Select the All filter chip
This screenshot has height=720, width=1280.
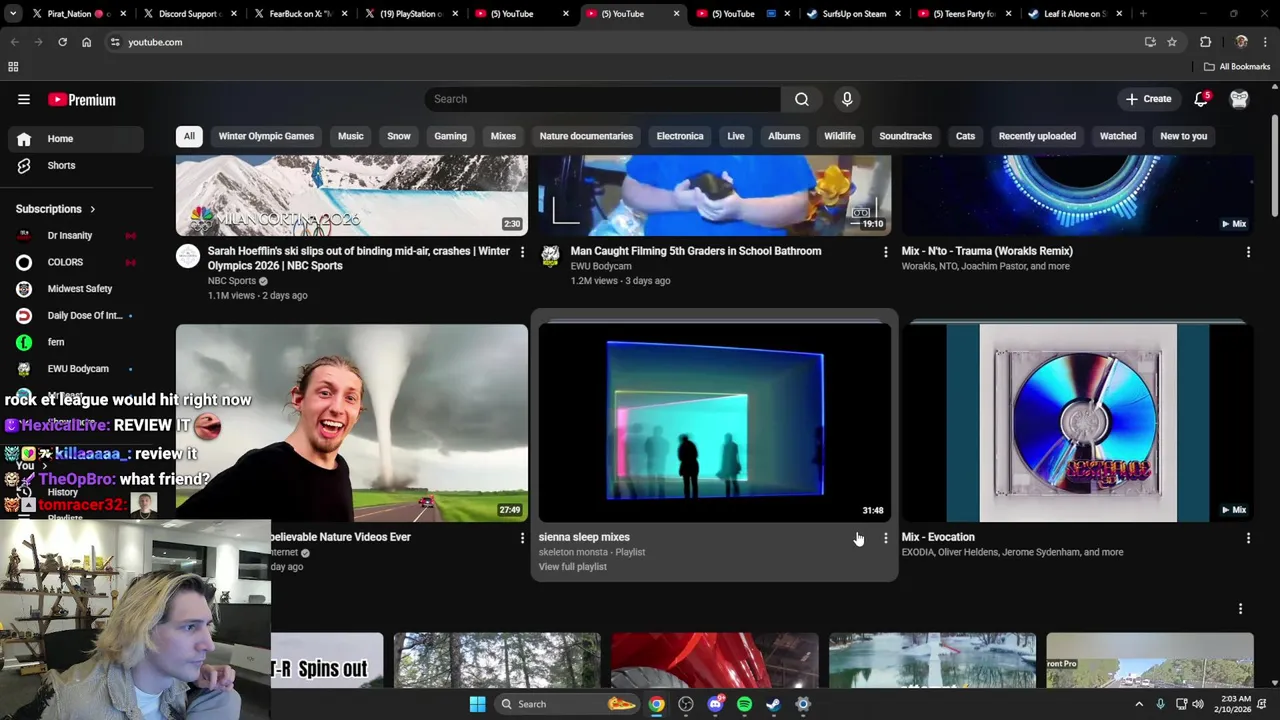pos(189,136)
